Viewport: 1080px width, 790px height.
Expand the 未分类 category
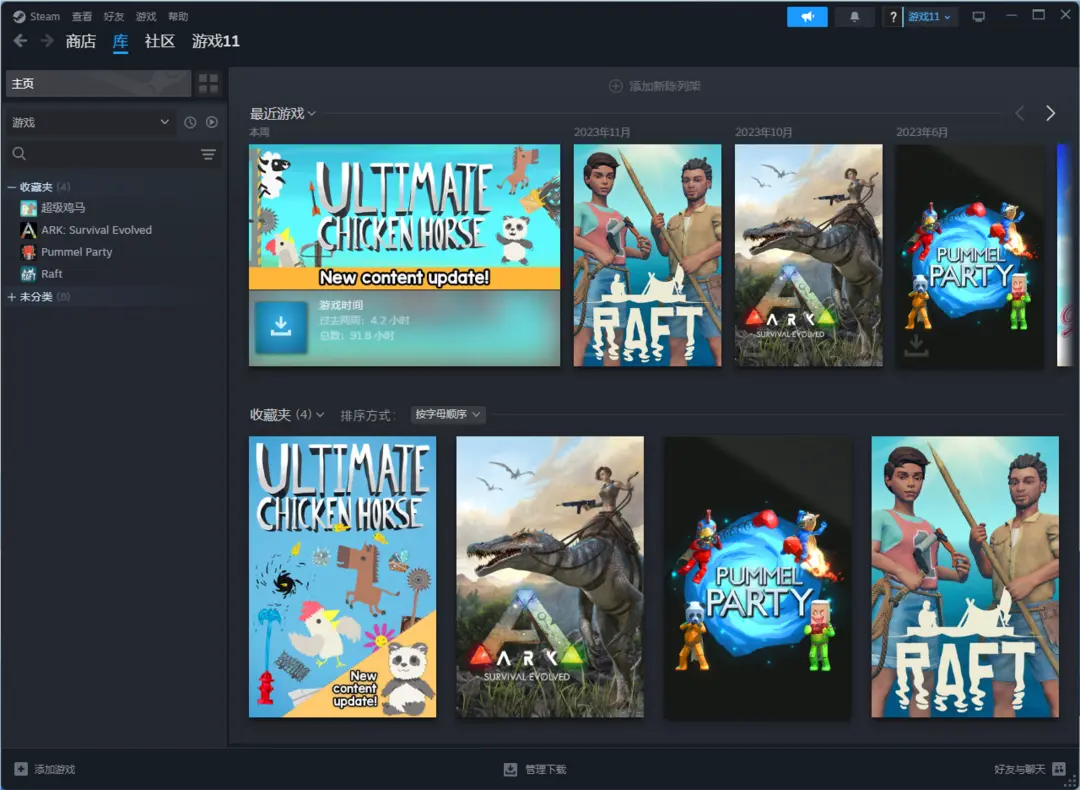click(12, 297)
